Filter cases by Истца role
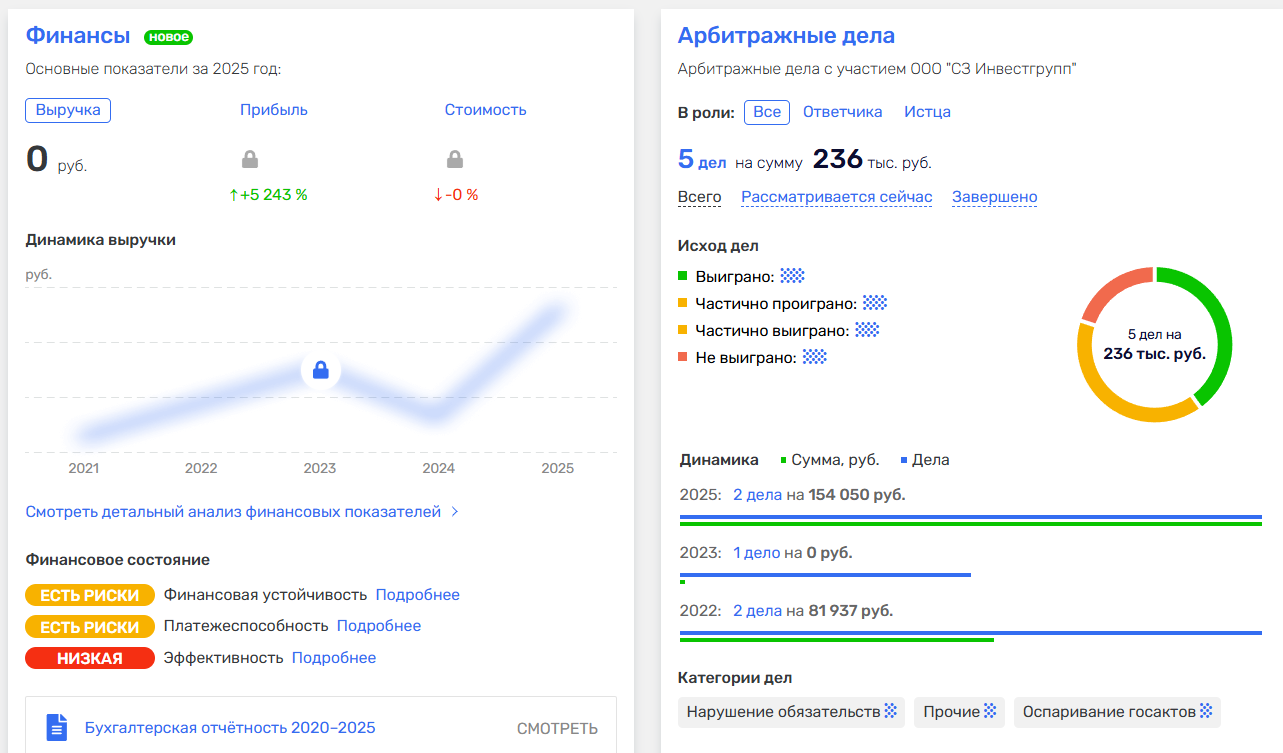Viewport: 1283px width, 753px height. [927, 112]
